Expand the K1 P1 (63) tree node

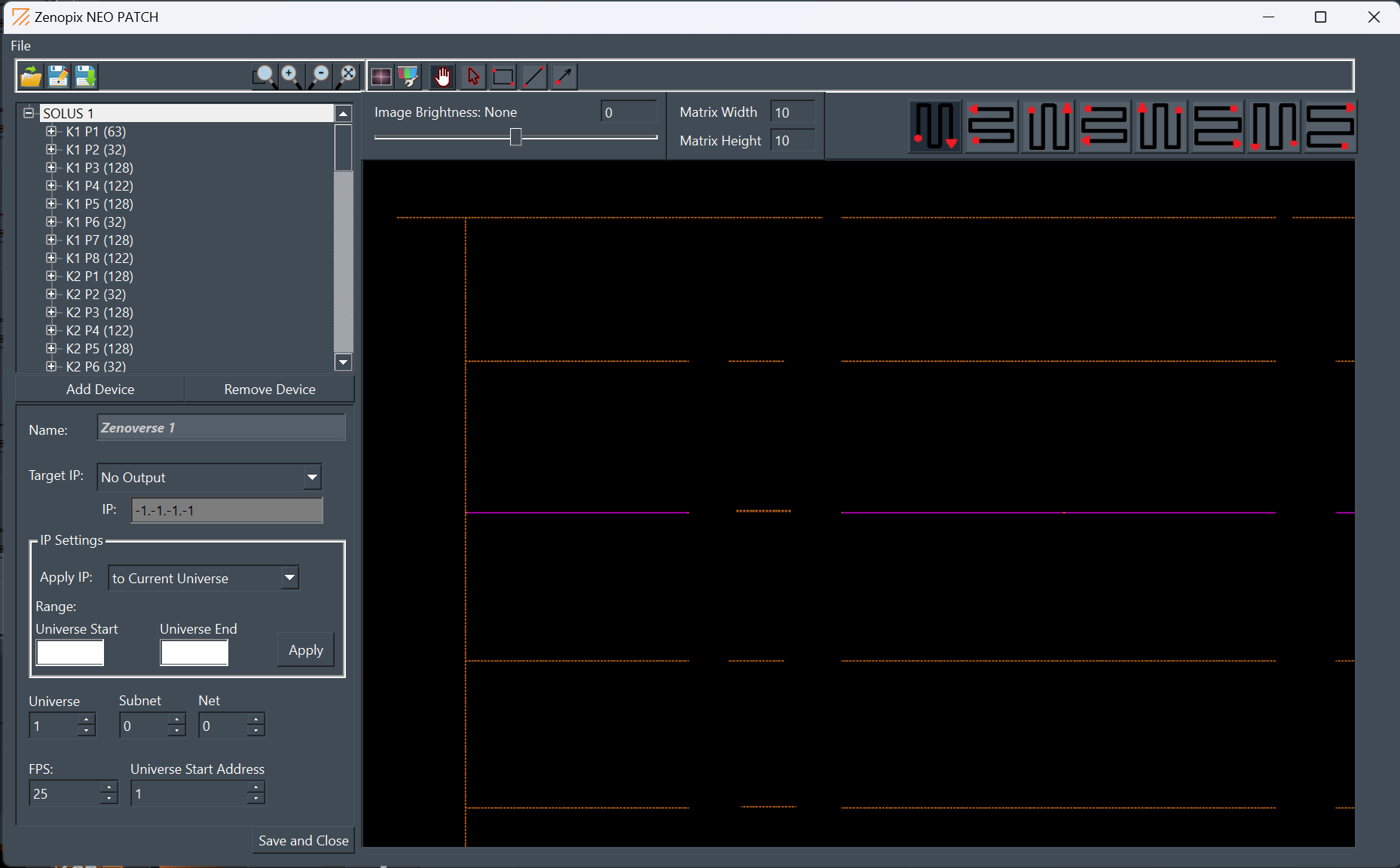tap(51, 132)
